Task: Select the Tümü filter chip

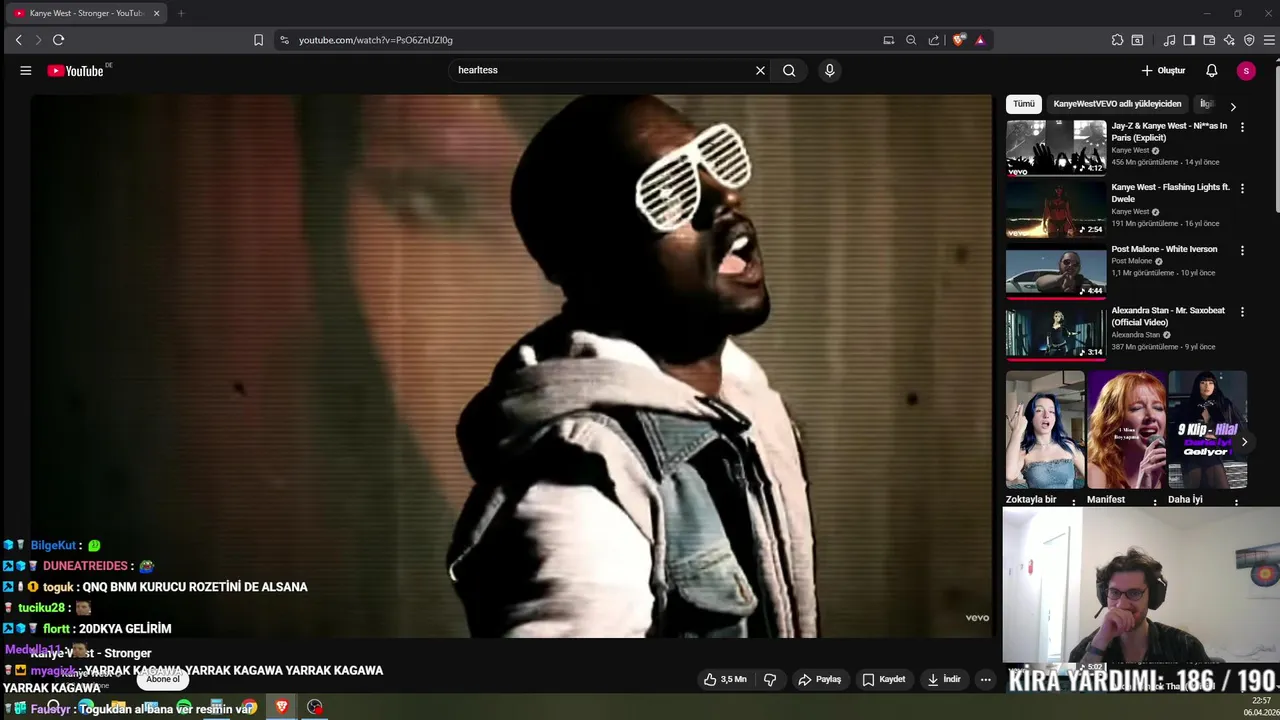Action: coord(1024,104)
